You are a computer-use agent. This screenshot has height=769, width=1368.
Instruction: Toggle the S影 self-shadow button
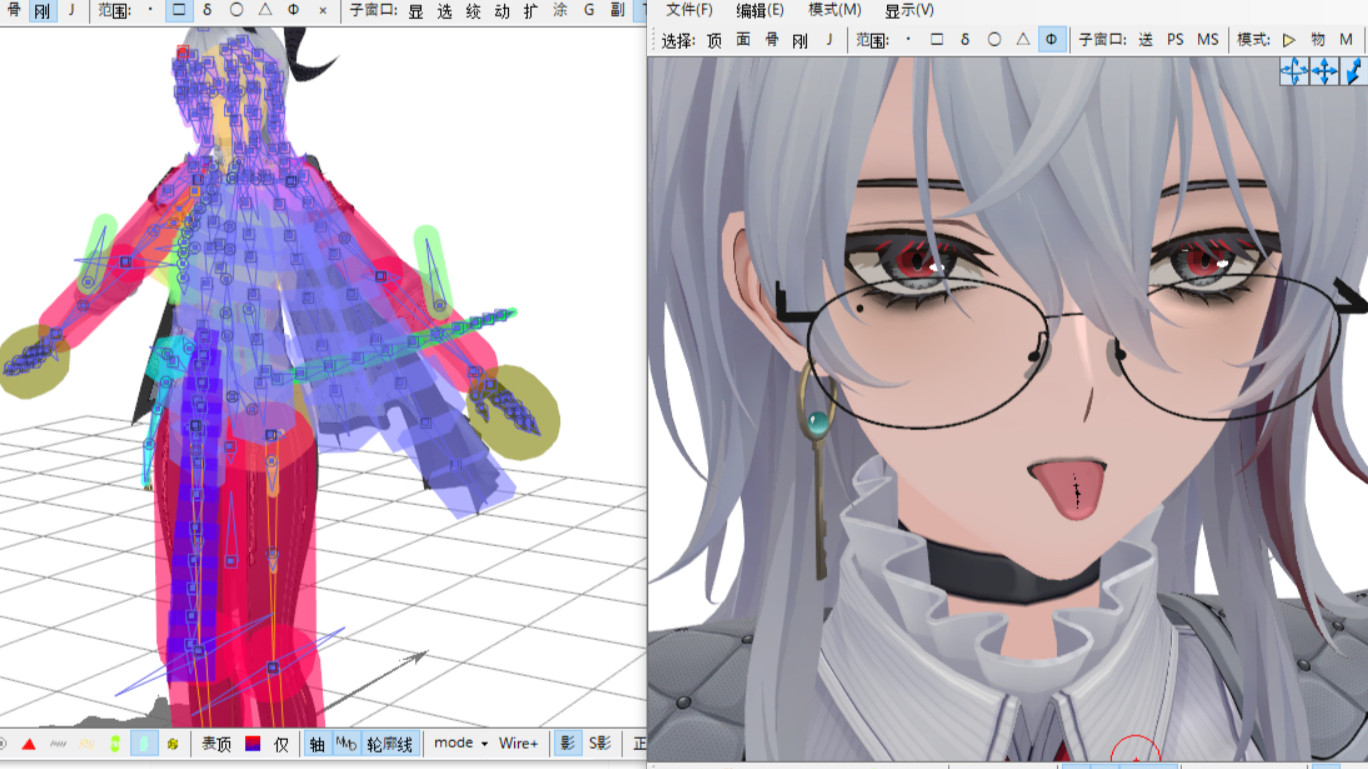tap(599, 744)
